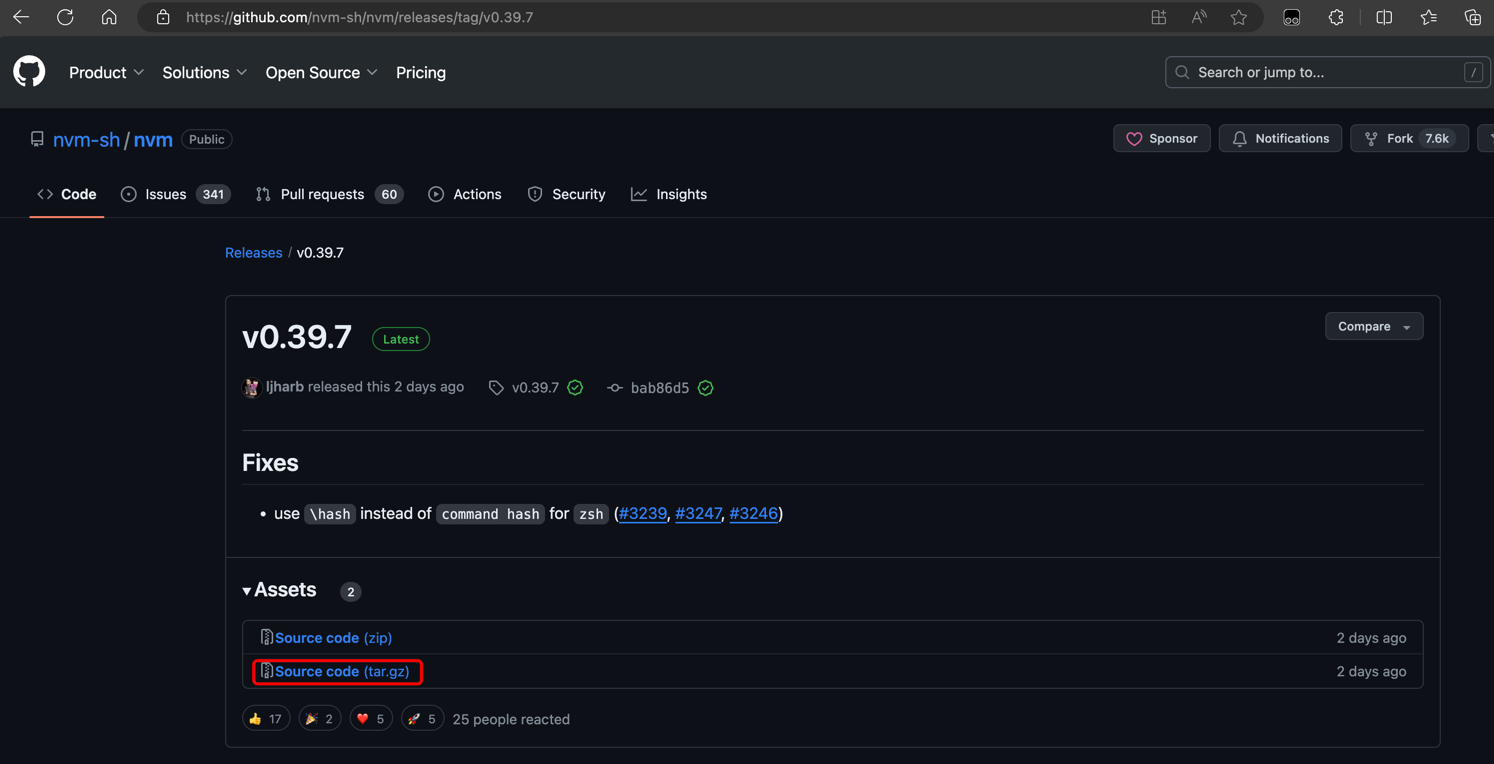Click the repository icon beside nvm-sh
This screenshot has width=1494, height=764.
coord(37,139)
